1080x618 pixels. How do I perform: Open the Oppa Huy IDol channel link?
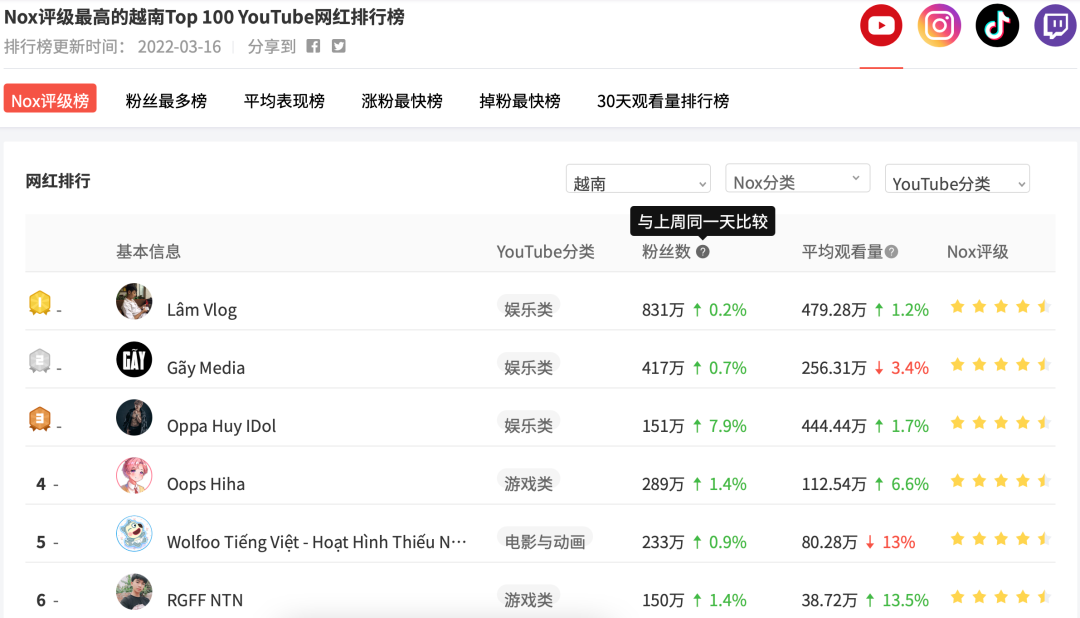221,426
